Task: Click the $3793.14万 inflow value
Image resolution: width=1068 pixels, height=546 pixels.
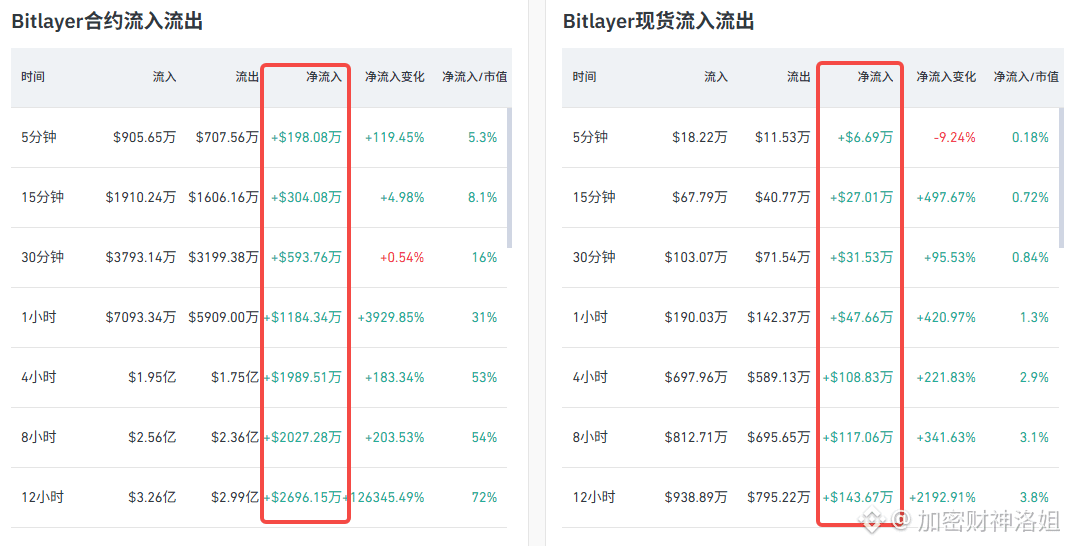Action: 140,257
